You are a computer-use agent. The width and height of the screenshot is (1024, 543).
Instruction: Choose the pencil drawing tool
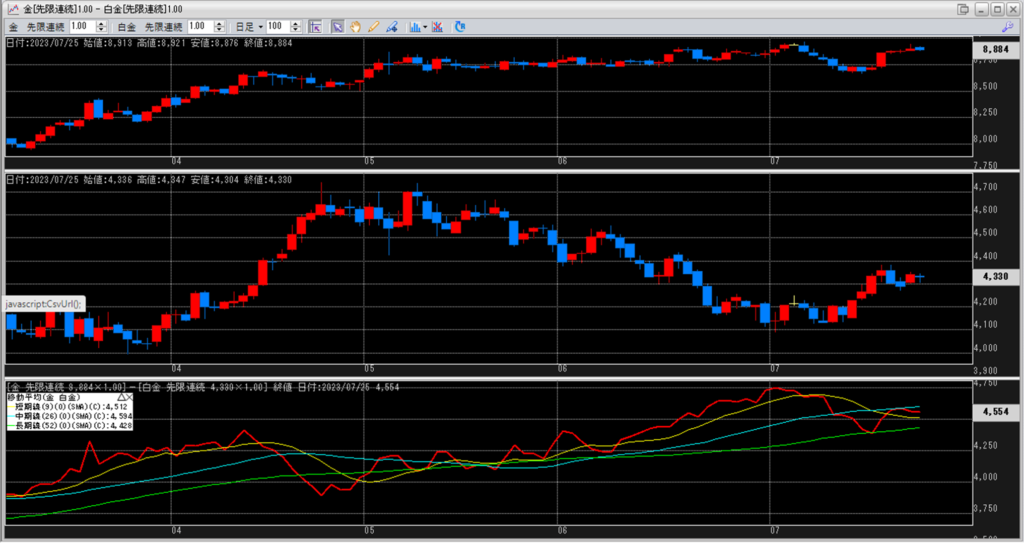pos(371,25)
